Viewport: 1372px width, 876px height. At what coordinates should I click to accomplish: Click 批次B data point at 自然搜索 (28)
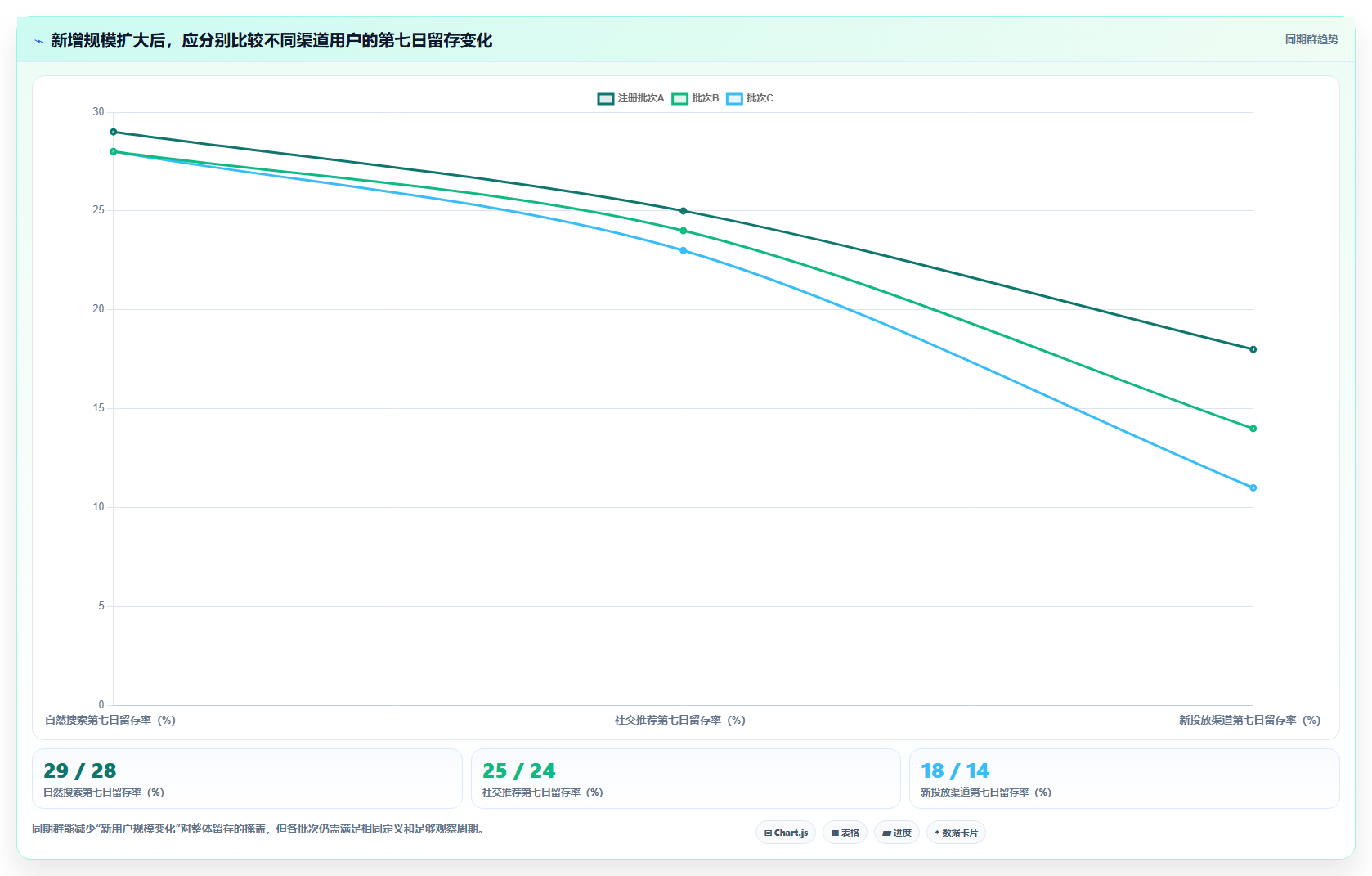(x=114, y=152)
